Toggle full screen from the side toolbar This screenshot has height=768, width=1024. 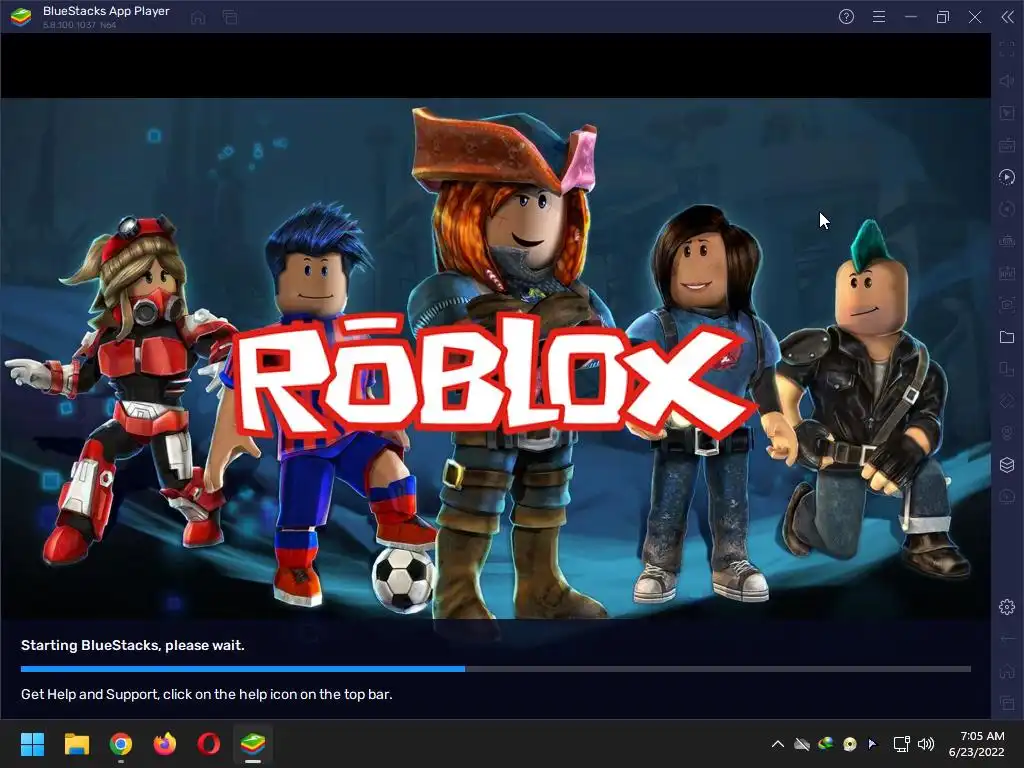click(1007, 50)
